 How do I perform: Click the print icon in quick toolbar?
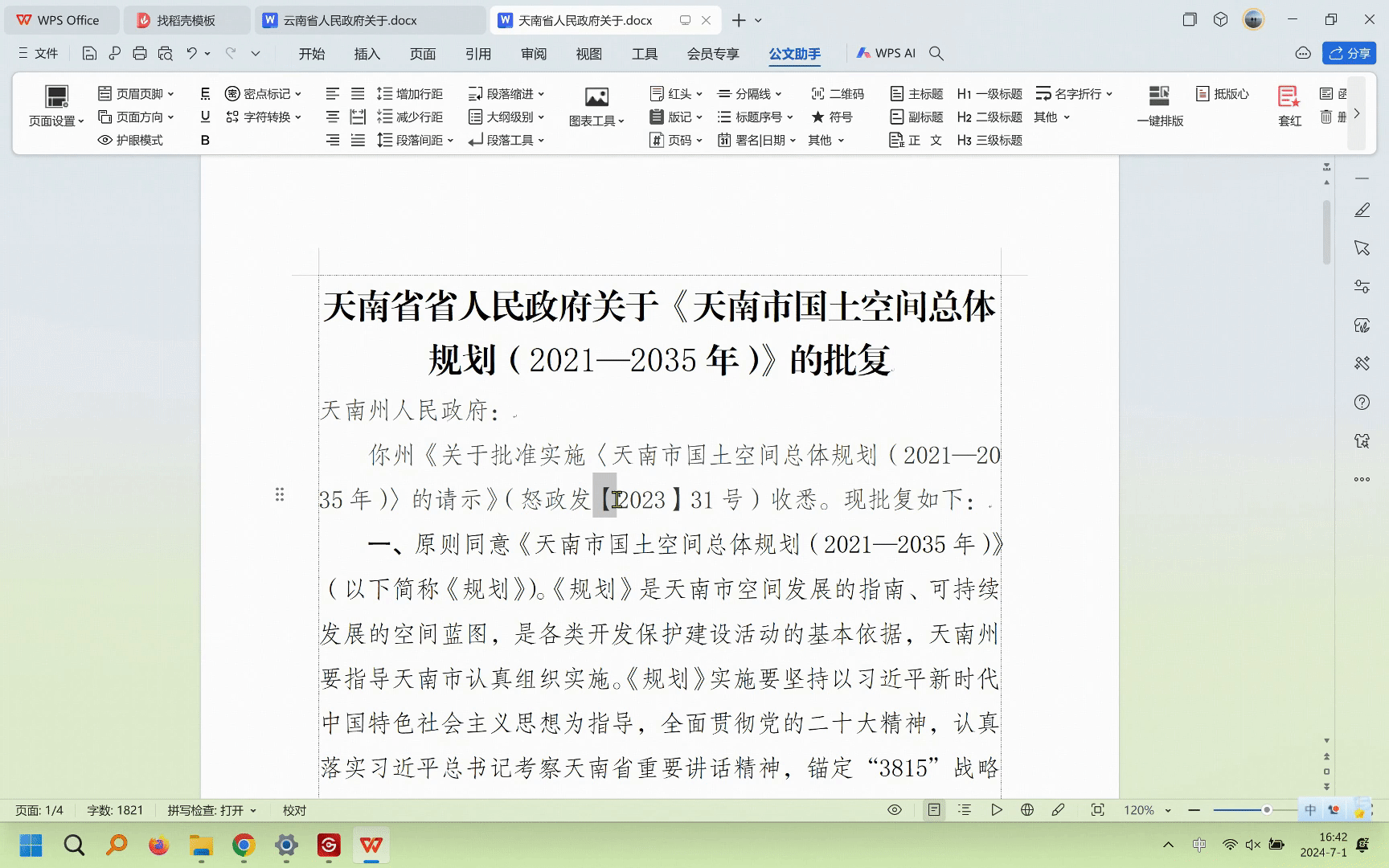(140, 54)
